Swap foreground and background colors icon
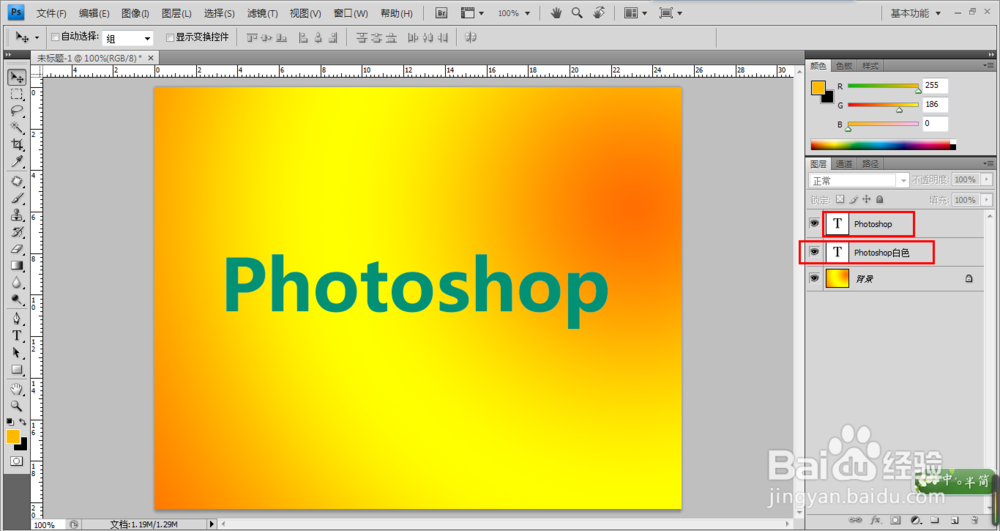 pos(23,422)
